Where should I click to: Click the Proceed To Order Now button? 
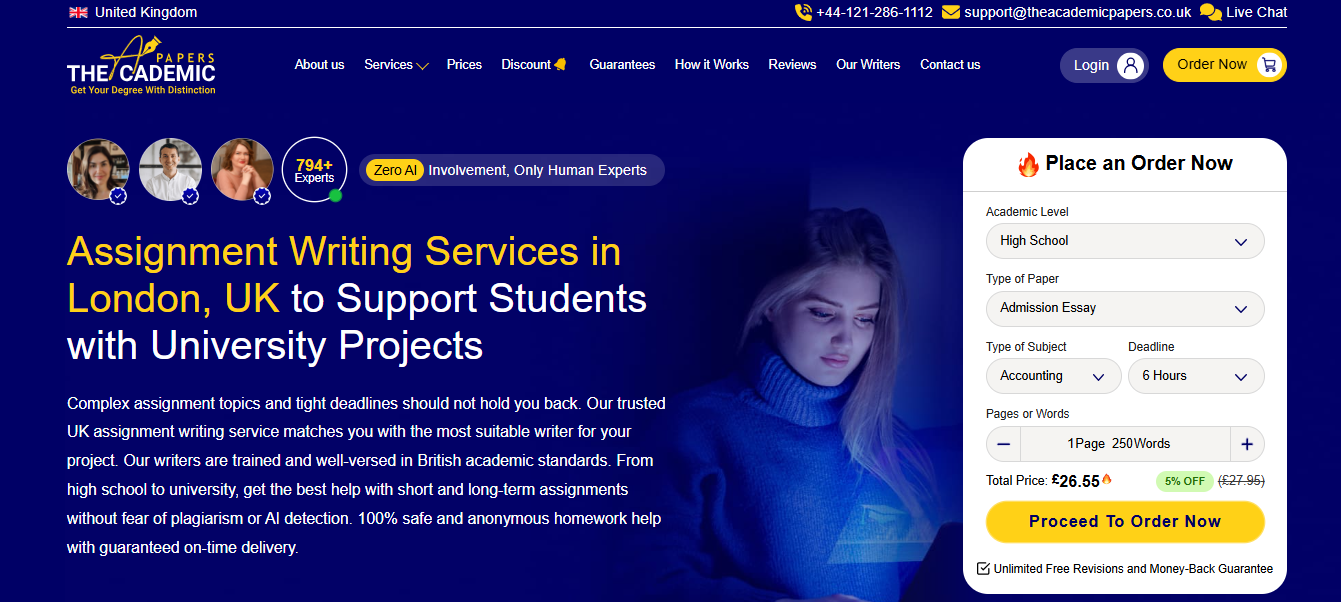point(1125,522)
